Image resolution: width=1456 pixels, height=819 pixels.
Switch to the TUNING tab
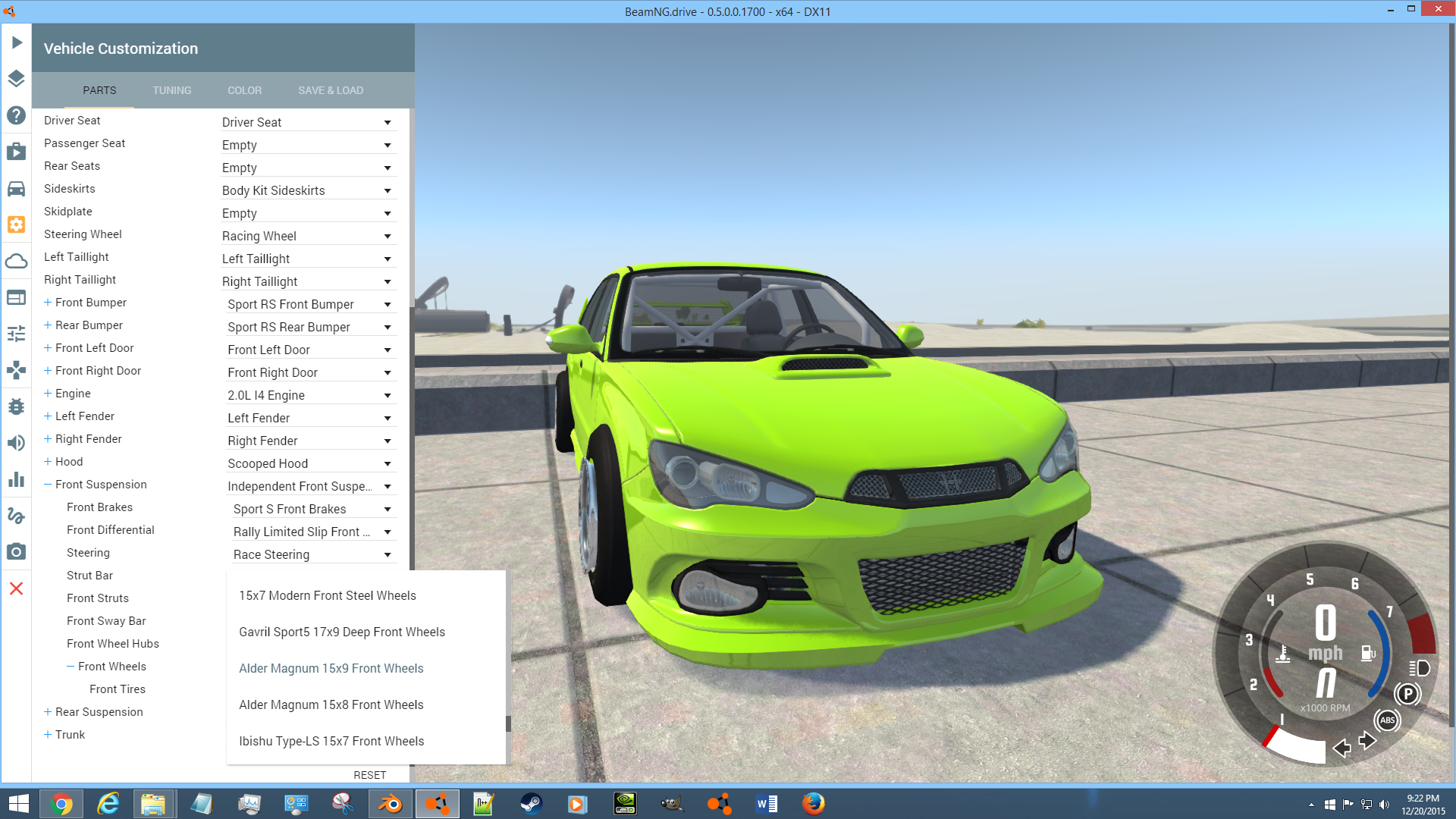coord(172,90)
